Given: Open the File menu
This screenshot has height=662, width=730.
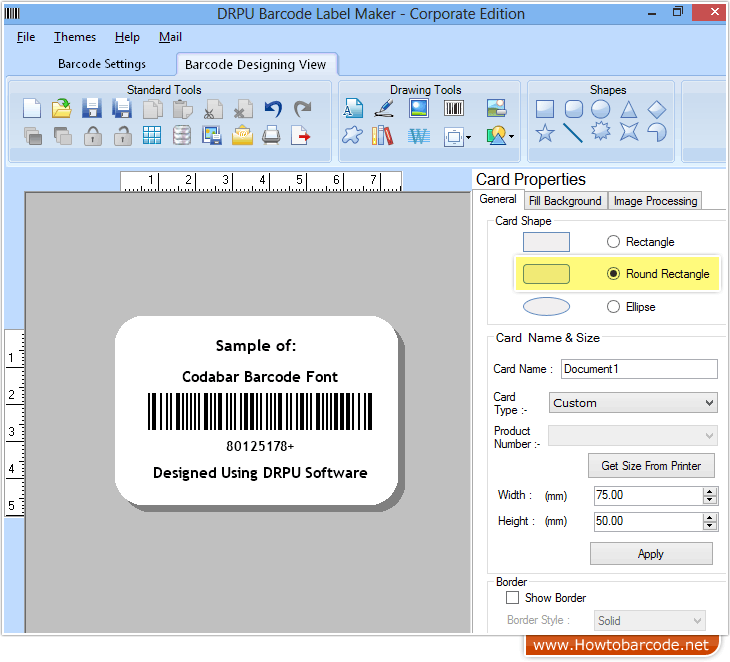Looking at the screenshot, I should click(26, 37).
